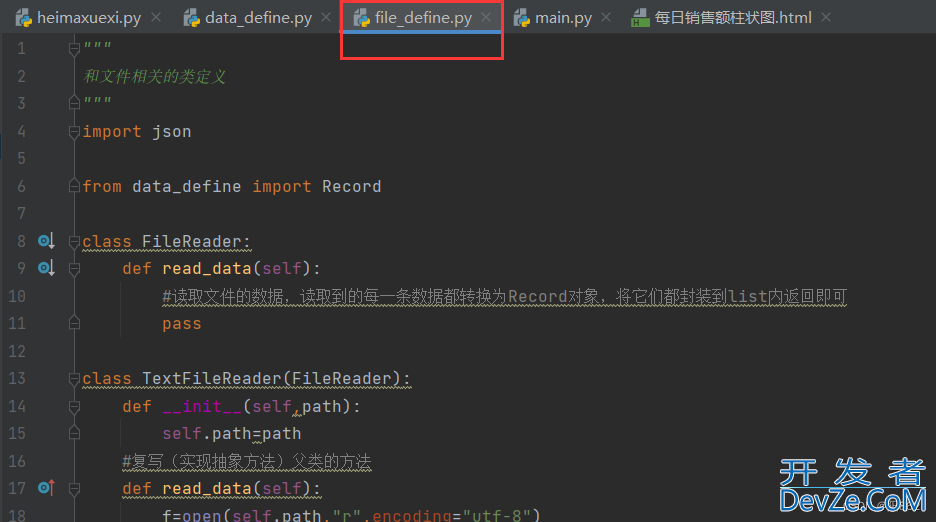Click the Python icon on heimaxuexi.py tab
This screenshot has height=522, width=936.
point(24,19)
